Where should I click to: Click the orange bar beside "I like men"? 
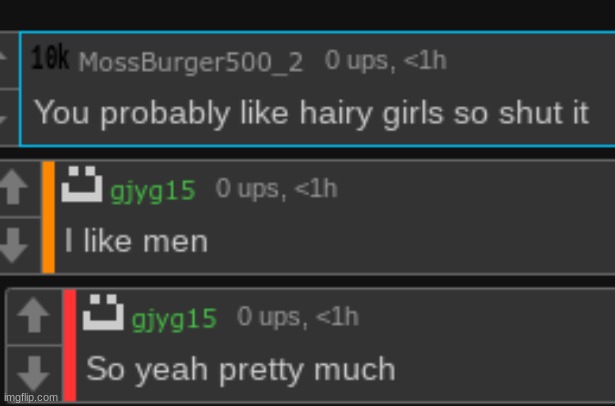click(48, 217)
